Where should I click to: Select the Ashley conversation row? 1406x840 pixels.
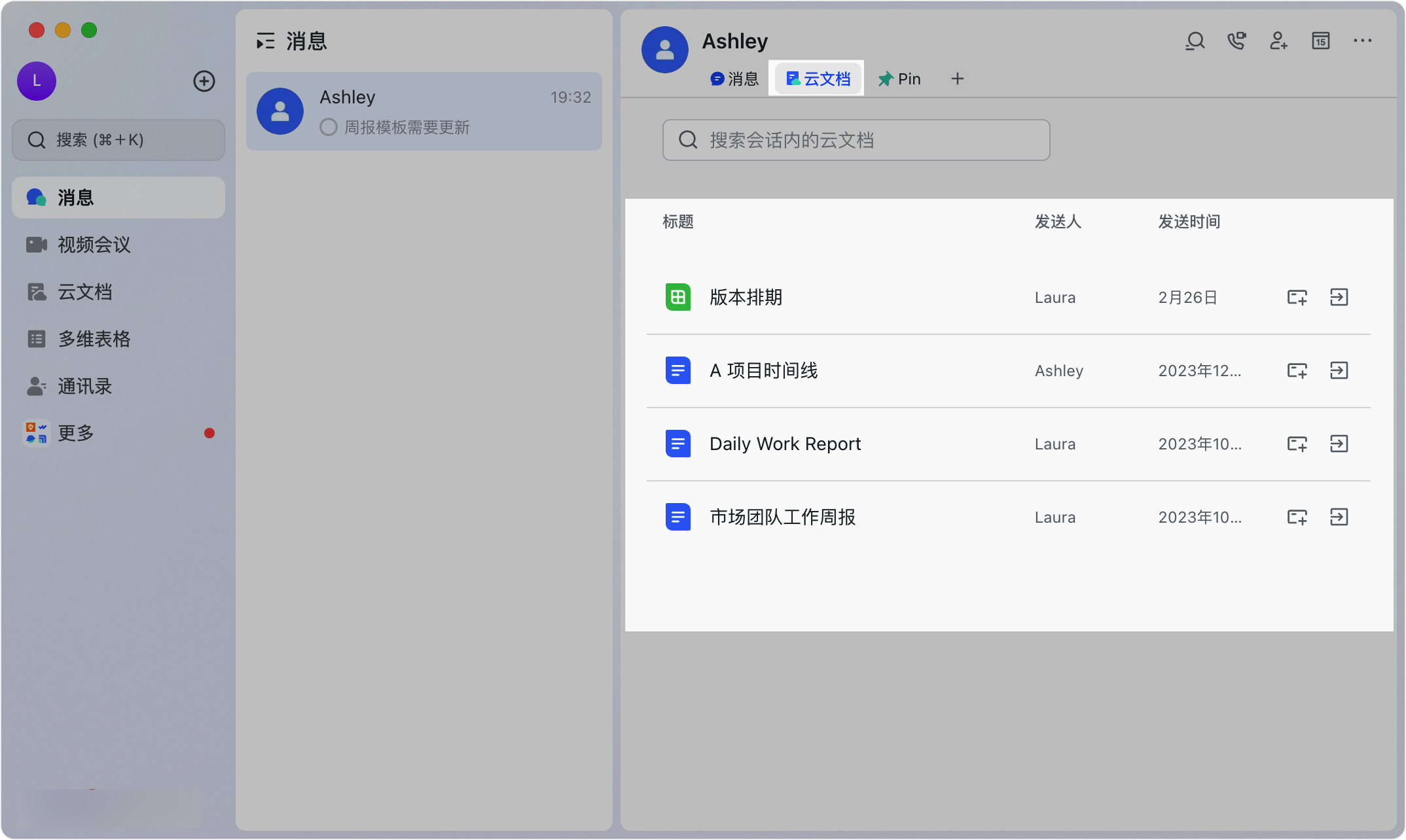424,111
